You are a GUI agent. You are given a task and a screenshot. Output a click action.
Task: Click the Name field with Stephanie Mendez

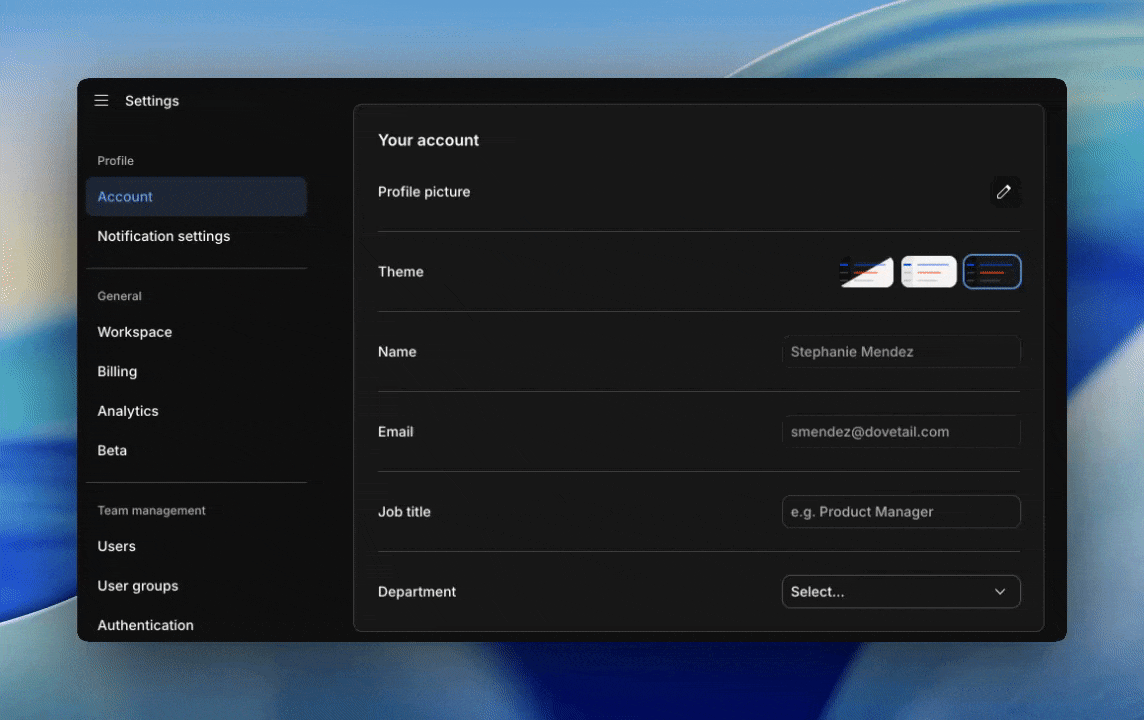(901, 352)
